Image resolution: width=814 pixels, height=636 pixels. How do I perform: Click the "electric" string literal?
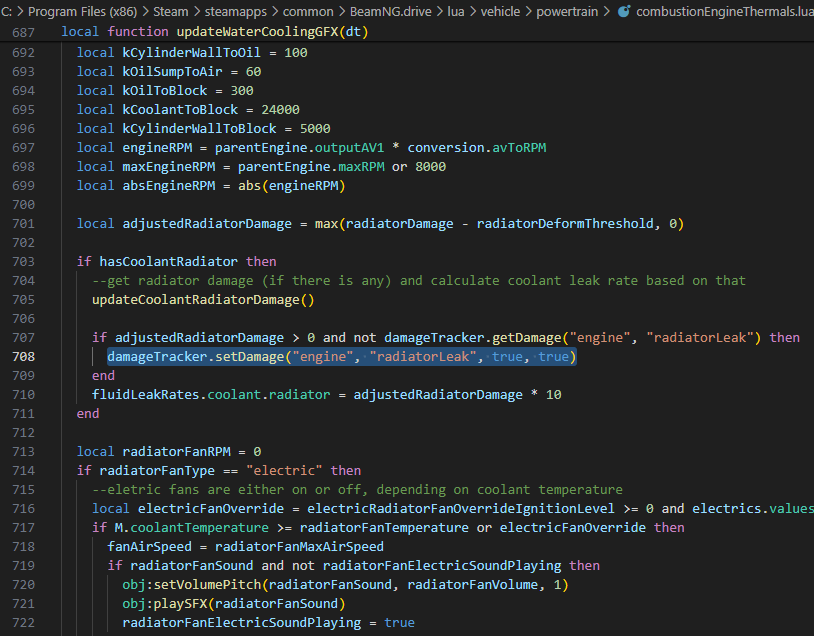coord(284,470)
